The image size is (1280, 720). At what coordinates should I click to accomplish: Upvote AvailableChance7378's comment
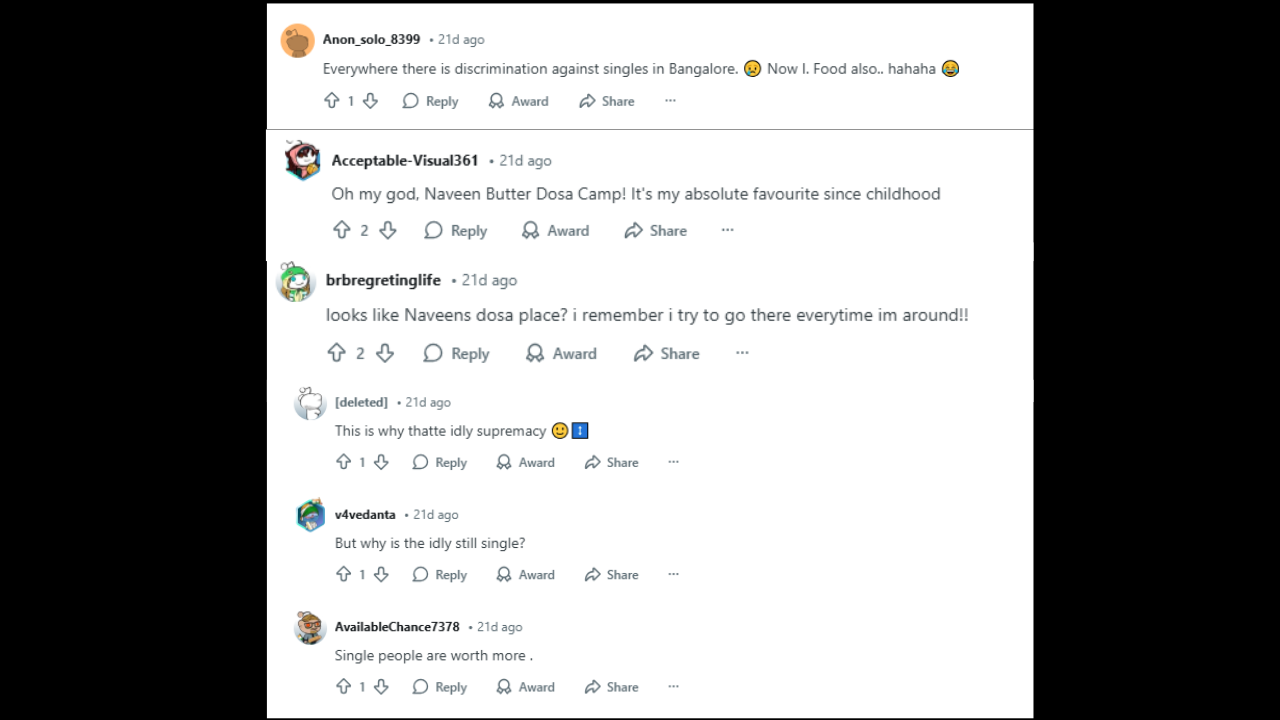[343, 687]
